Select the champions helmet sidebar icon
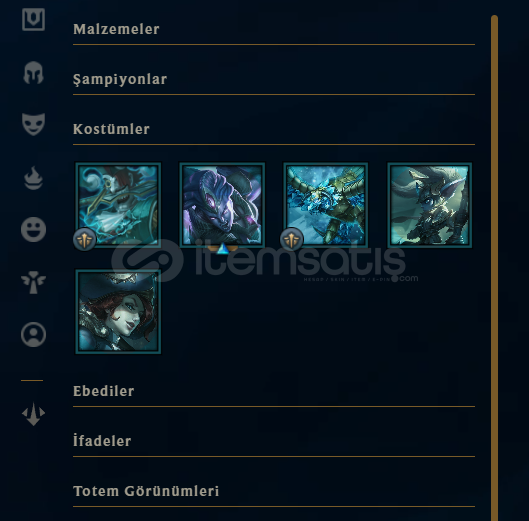 (x=33, y=73)
